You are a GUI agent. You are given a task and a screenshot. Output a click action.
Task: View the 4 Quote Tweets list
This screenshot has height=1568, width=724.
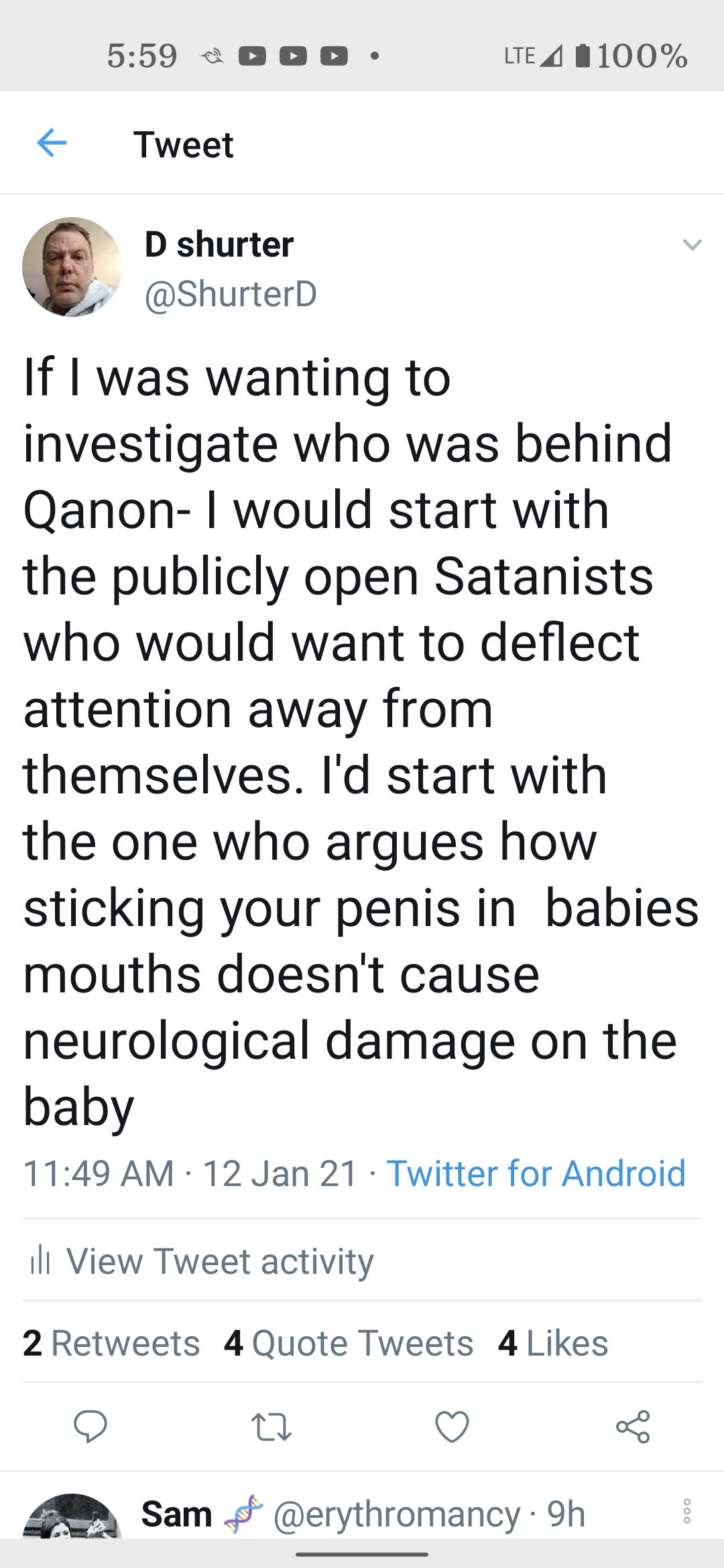(x=349, y=1343)
